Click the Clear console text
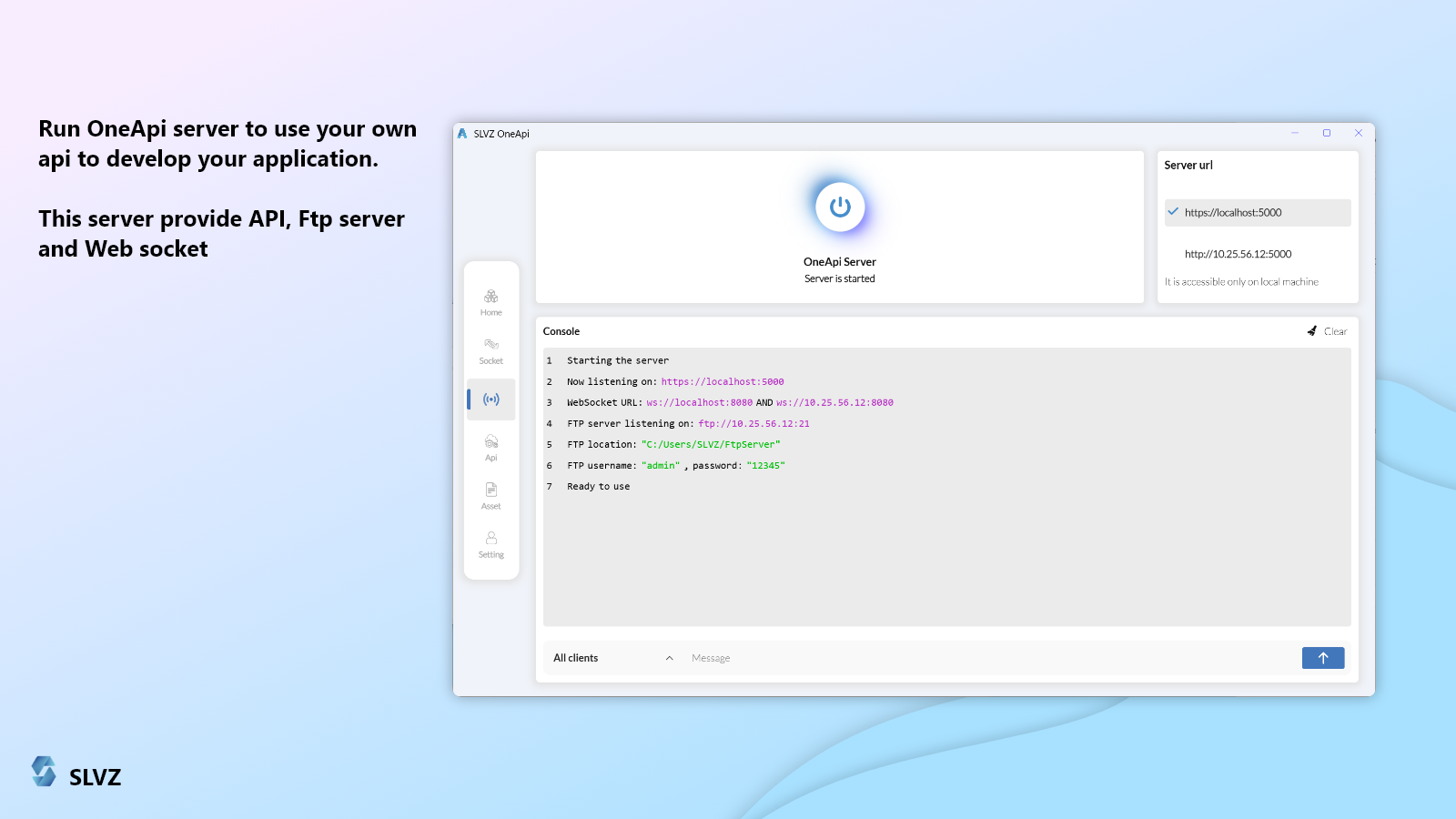 [1335, 331]
